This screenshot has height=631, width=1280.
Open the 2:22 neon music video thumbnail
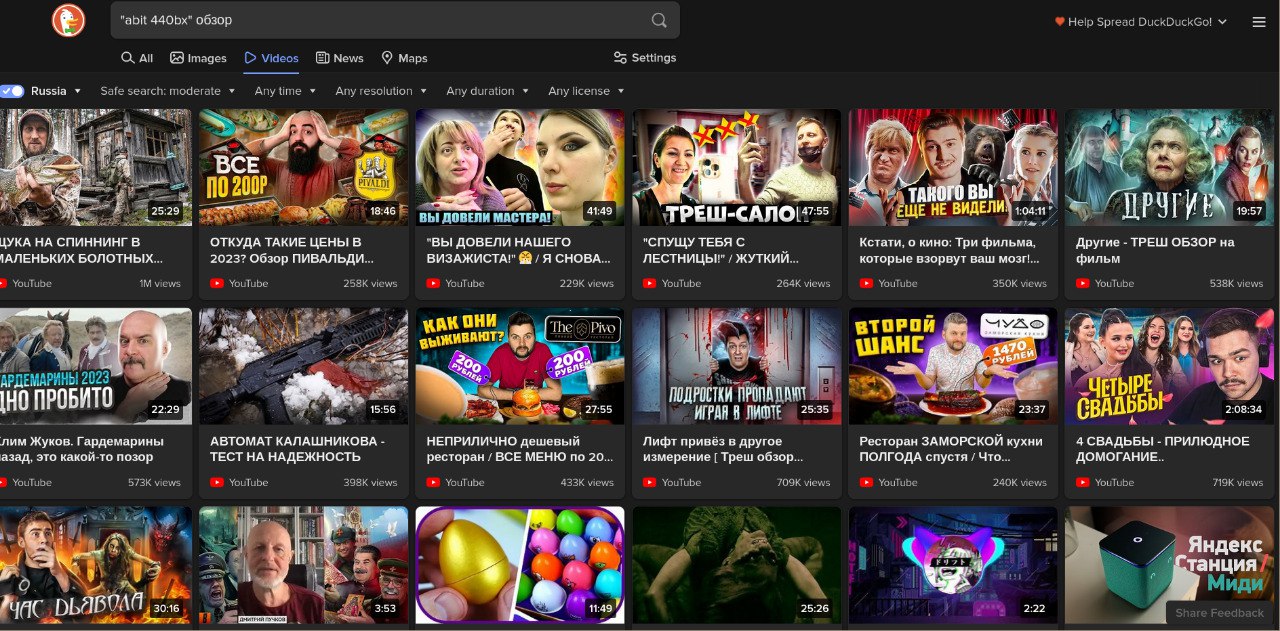click(953, 565)
